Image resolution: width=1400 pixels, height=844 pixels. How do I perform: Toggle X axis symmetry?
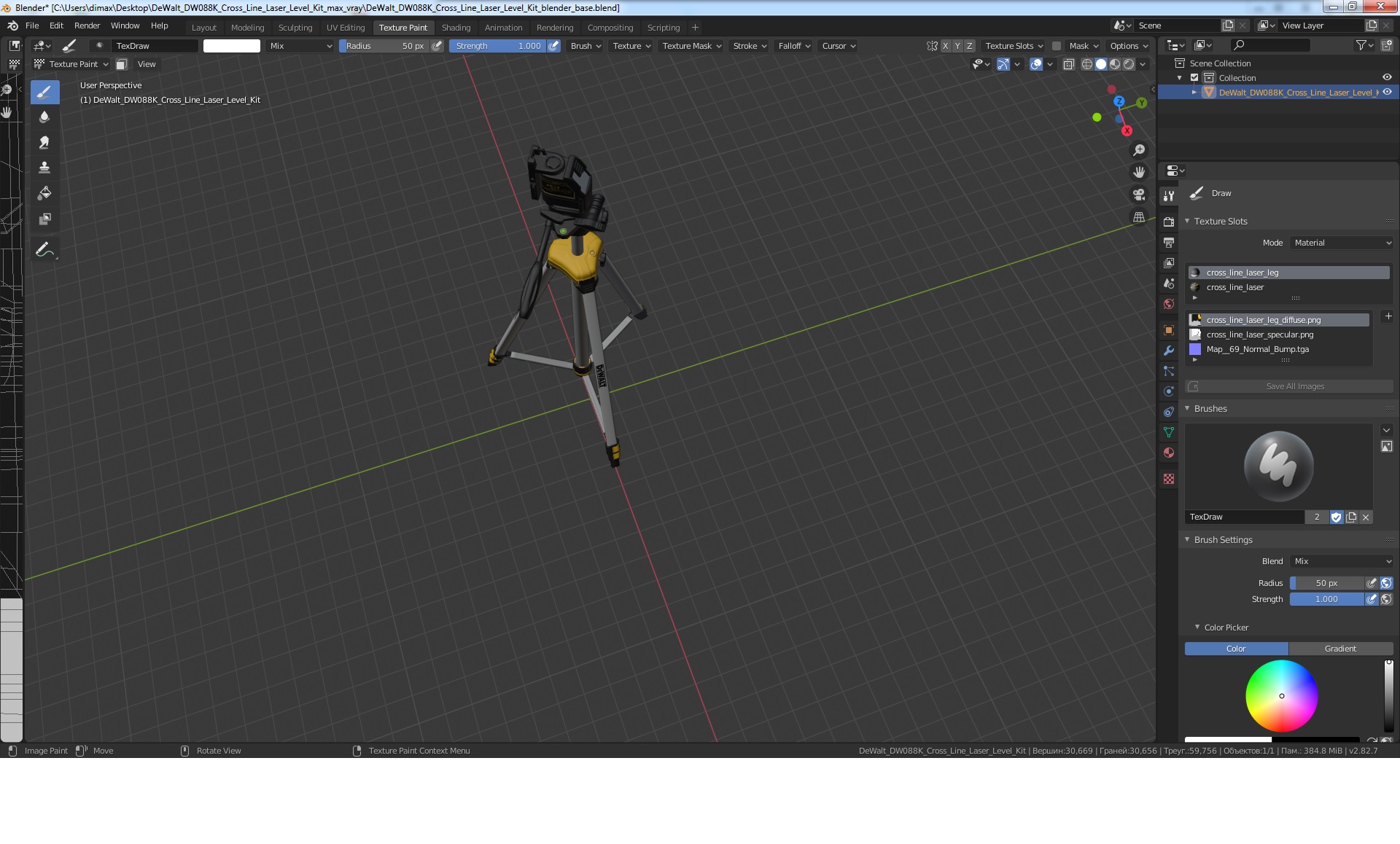(x=946, y=45)
